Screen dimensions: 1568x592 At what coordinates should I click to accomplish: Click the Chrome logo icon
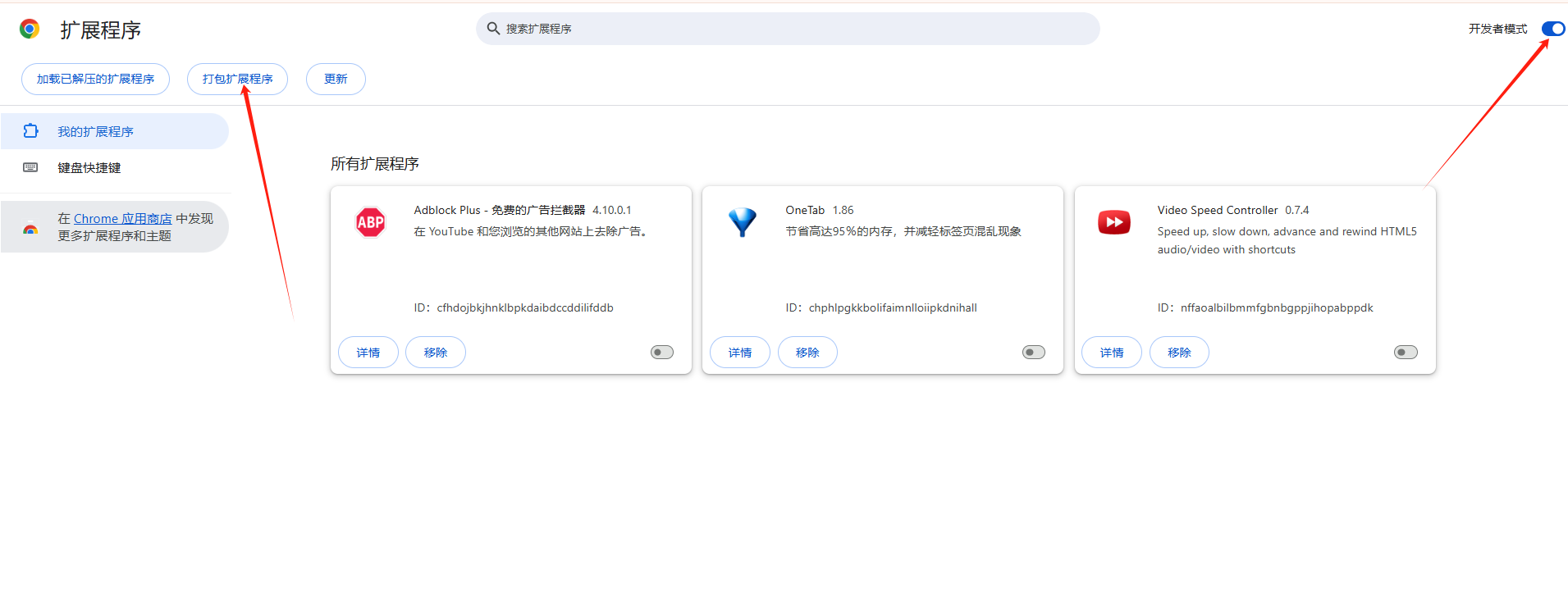(30, 30)
